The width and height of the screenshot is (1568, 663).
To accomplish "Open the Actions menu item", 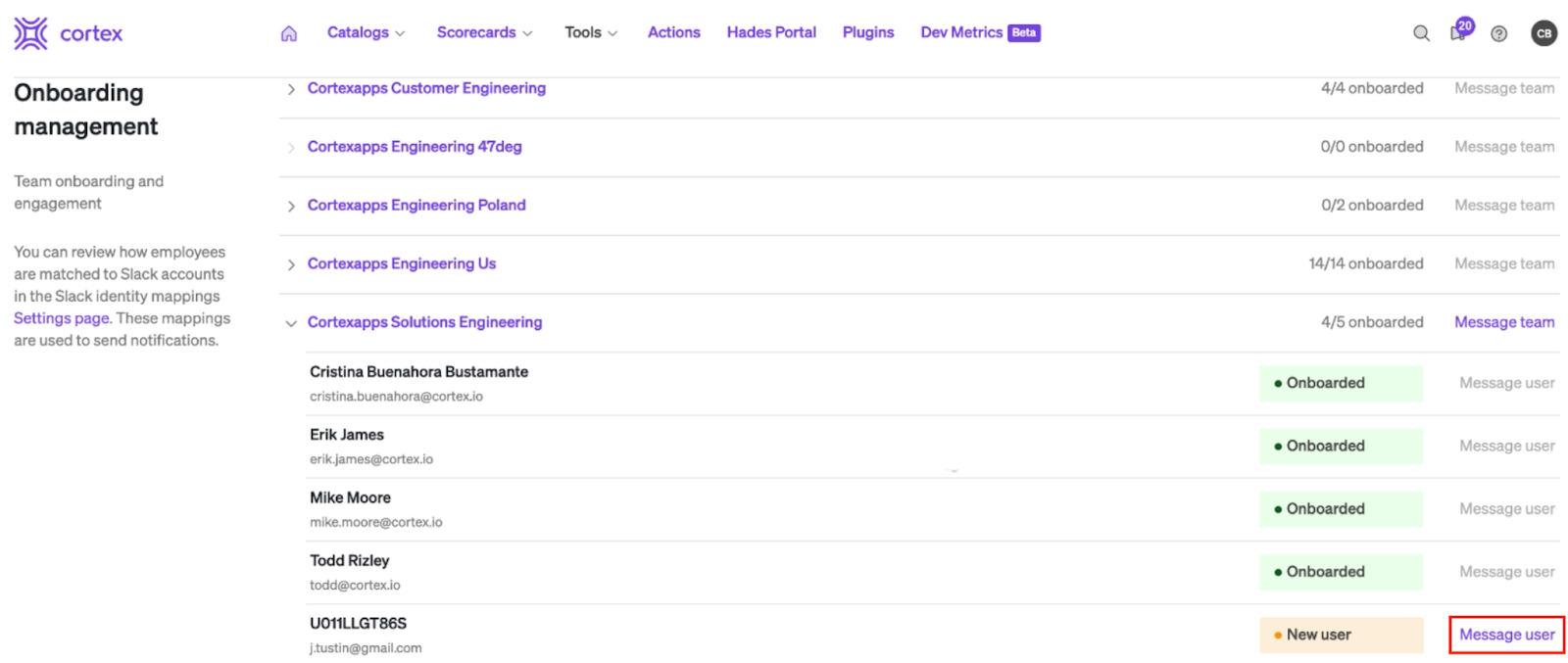I will tap(673, 32).
